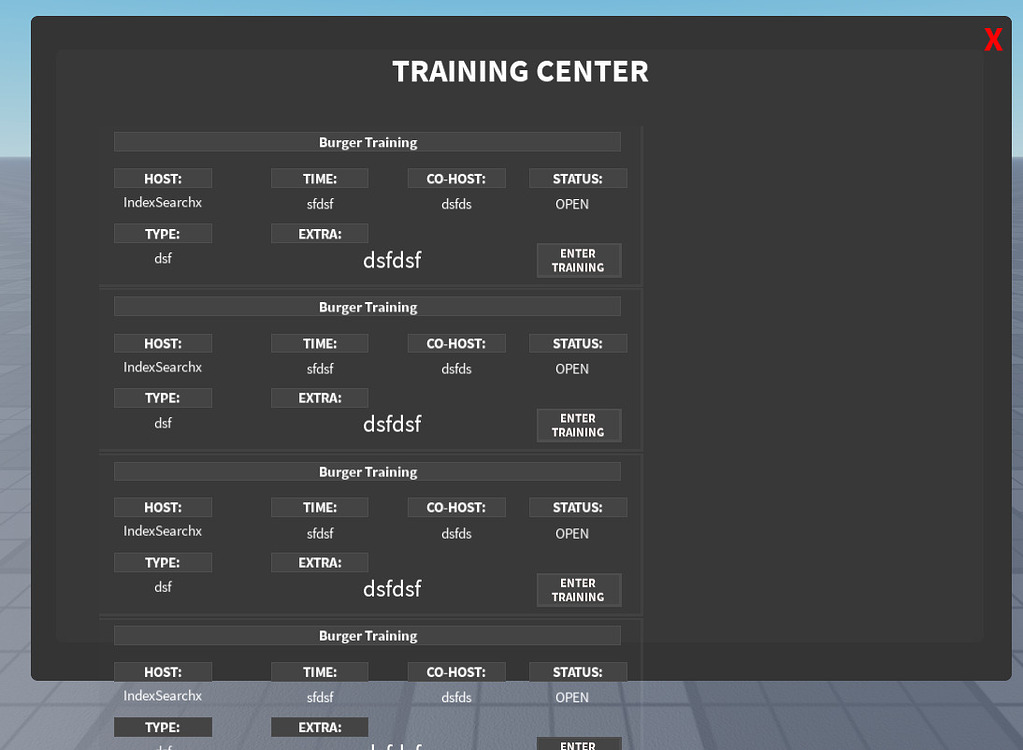Image resolution: width=1023 pixels, height=750 pixels.
Task: Select the TIME label on the first card
Action: 319,177
